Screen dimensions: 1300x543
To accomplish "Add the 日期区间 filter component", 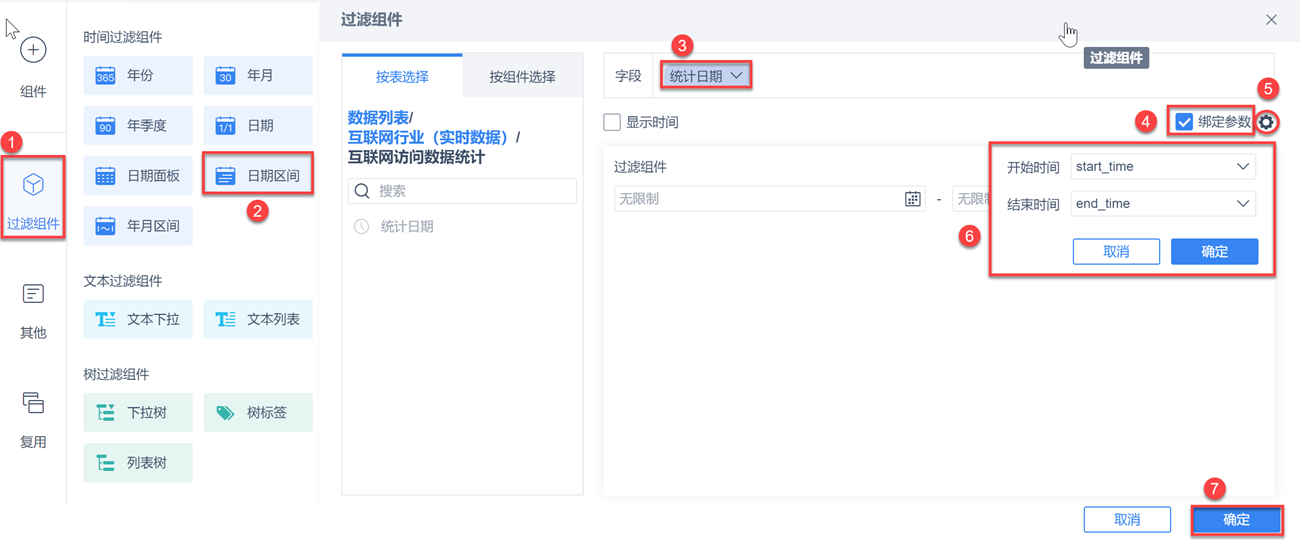I will 258,175.
